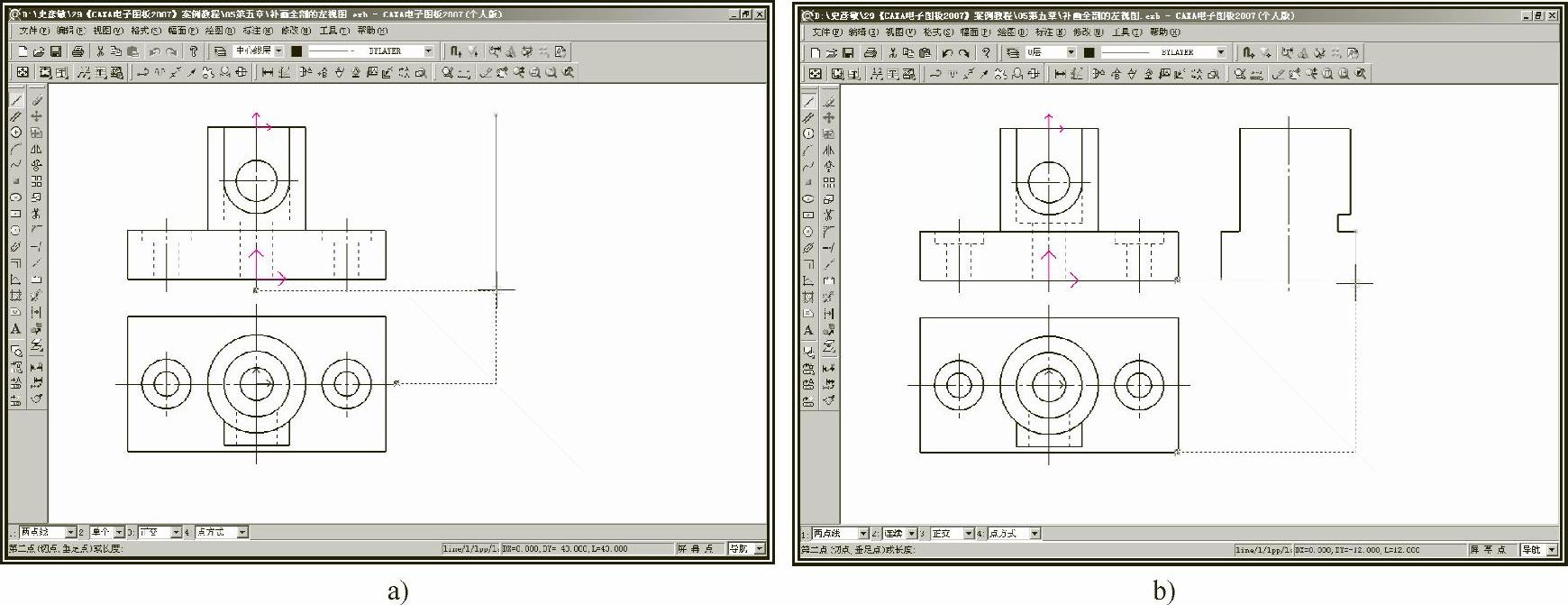Open '导航' snap mode dropdown in window a
The width and height of the screenshot is (1568, 605).
pos(746,548)
